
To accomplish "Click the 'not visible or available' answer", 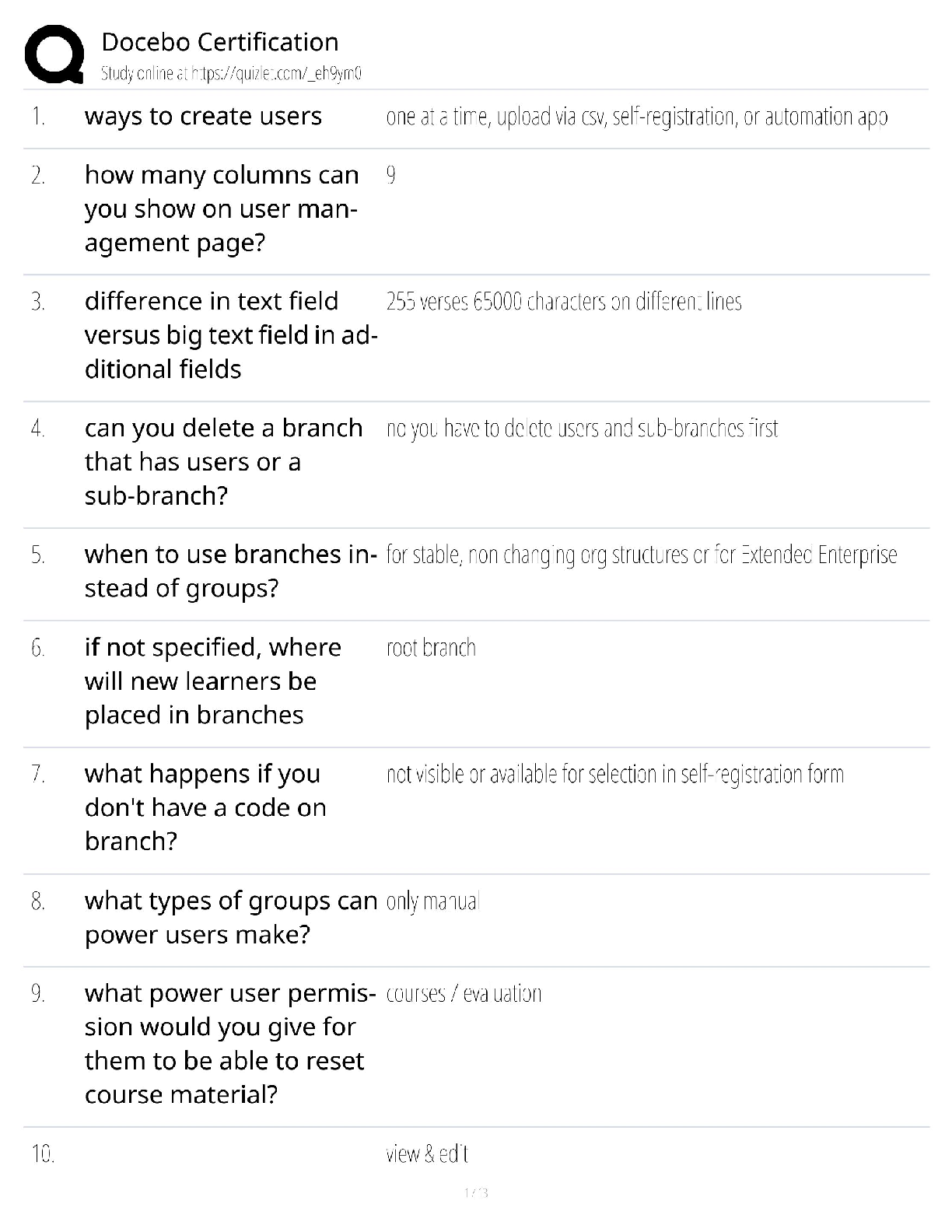I will tap(614, 775).
